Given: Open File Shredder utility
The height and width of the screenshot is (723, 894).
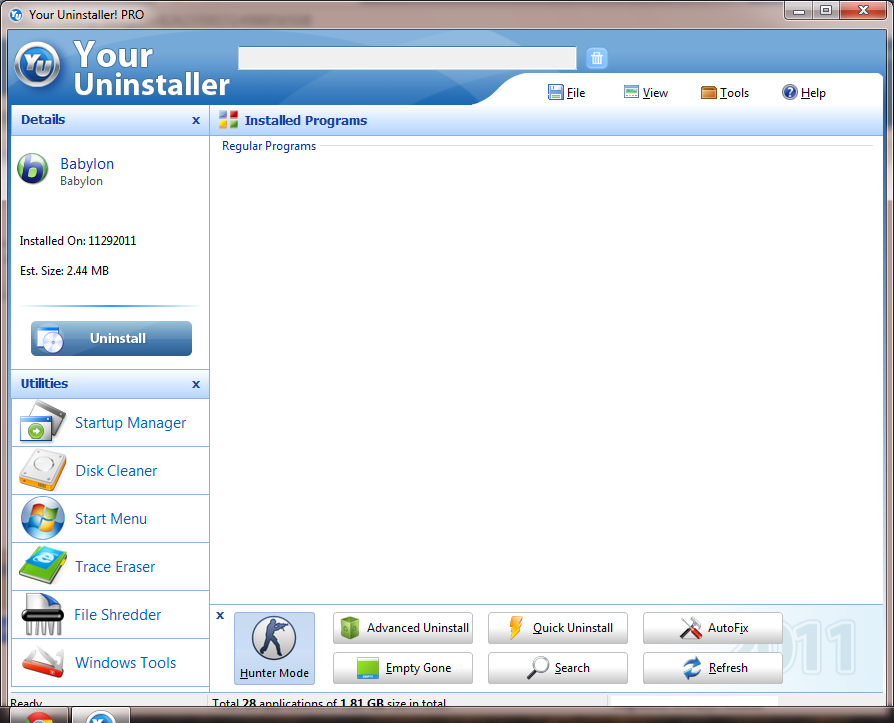Looking at the screenshot, I should pos(111,614).
